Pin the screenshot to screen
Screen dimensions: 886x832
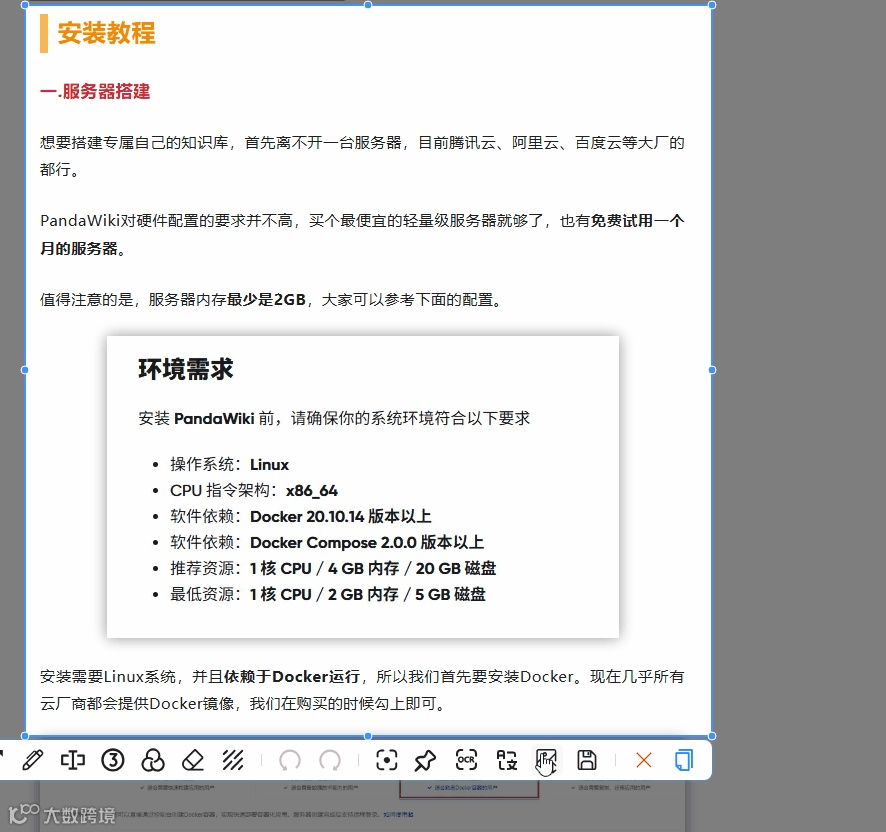tap(425, 760)
